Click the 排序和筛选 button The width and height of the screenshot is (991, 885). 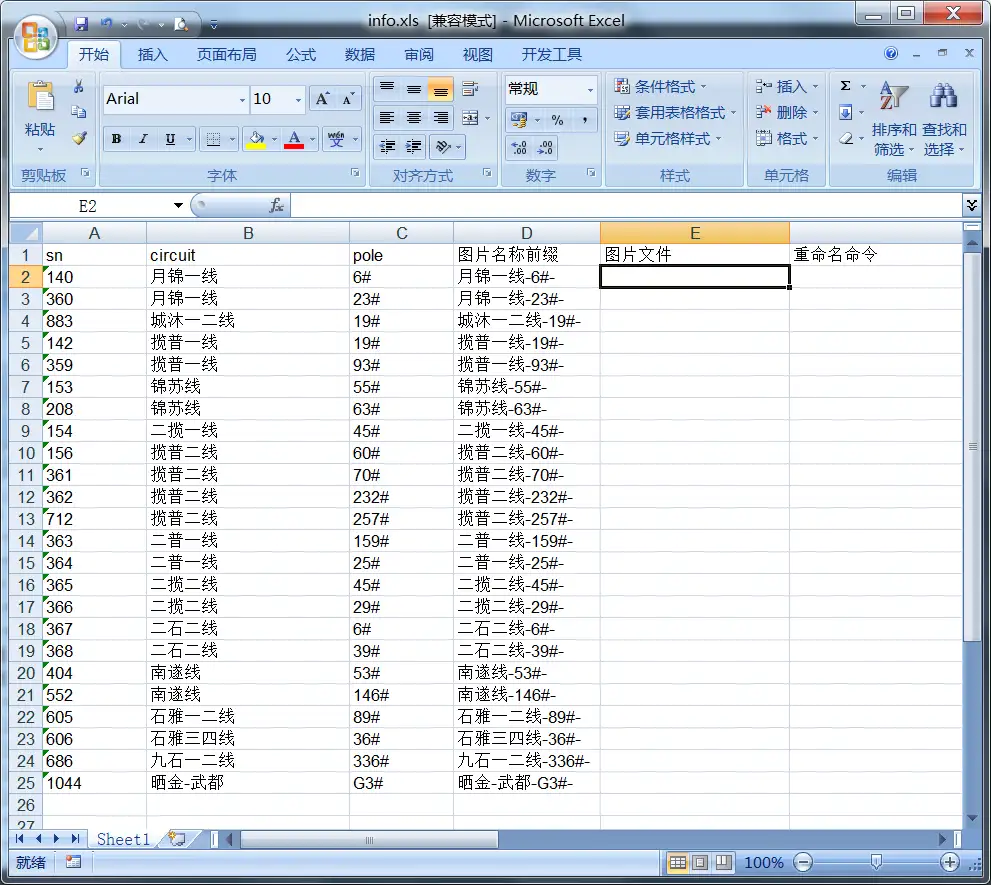coord(893,139)
